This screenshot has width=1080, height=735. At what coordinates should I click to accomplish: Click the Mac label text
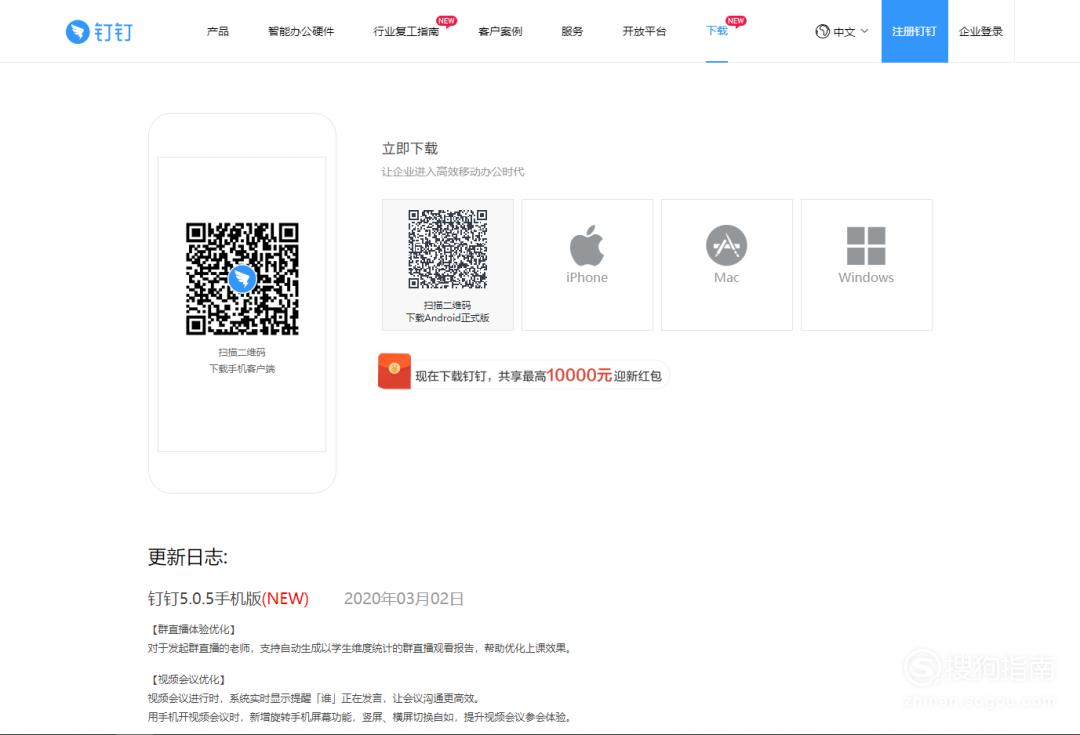point(727,277)
